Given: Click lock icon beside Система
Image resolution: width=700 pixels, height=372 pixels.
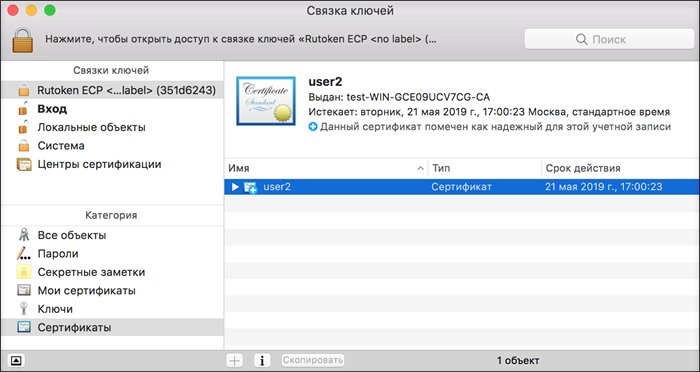Looking at the screenshot, I should point(24,146).
